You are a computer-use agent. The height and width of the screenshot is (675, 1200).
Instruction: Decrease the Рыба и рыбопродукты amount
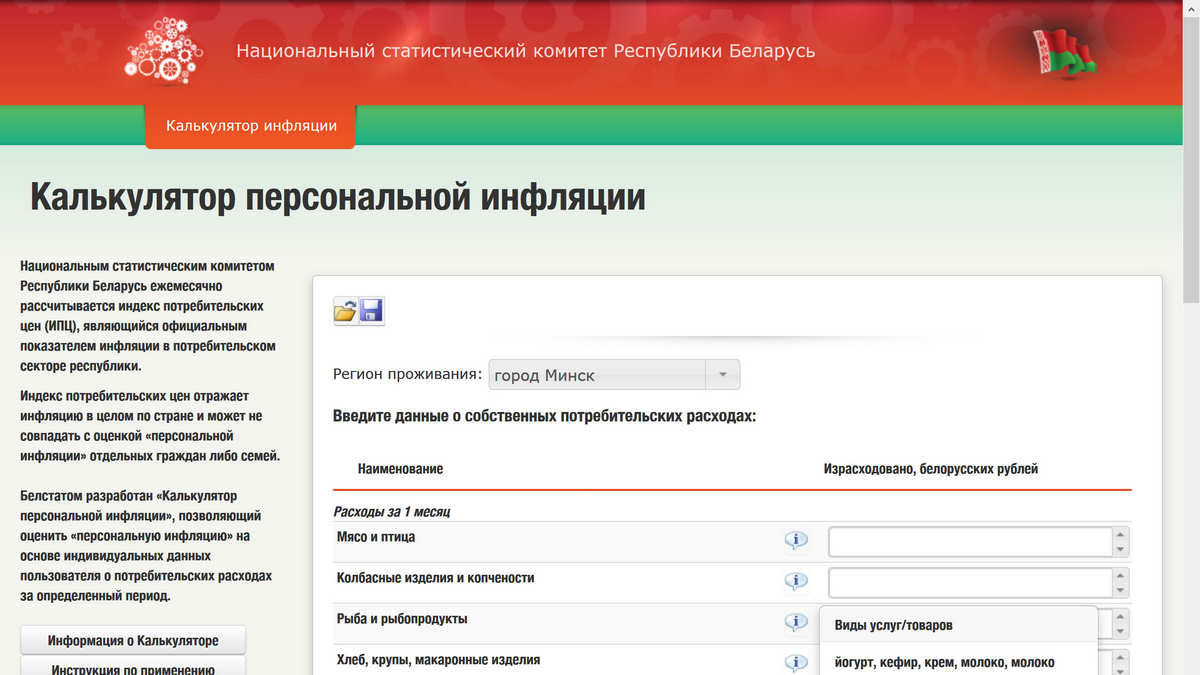pyautogui.click(x=1121, y=631)
